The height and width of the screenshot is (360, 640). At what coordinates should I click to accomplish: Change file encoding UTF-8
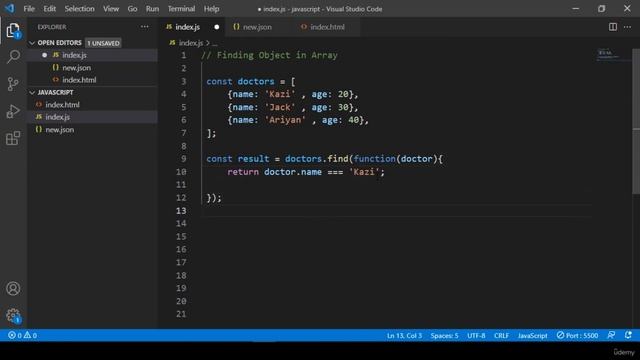[x=476, y=336]
